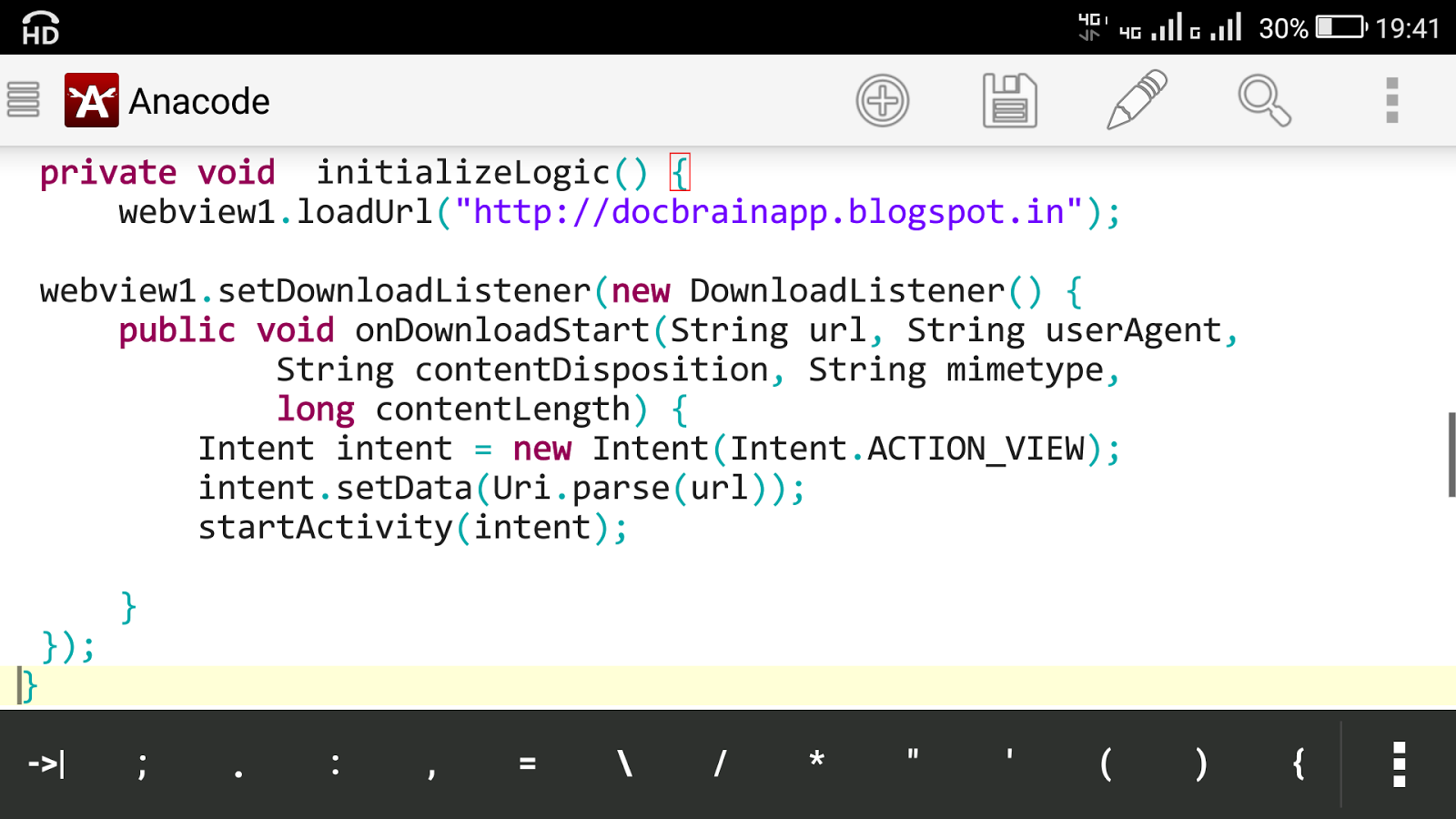
Task: Insert an equals sign from the symbol bar
Action: (526, 764)
